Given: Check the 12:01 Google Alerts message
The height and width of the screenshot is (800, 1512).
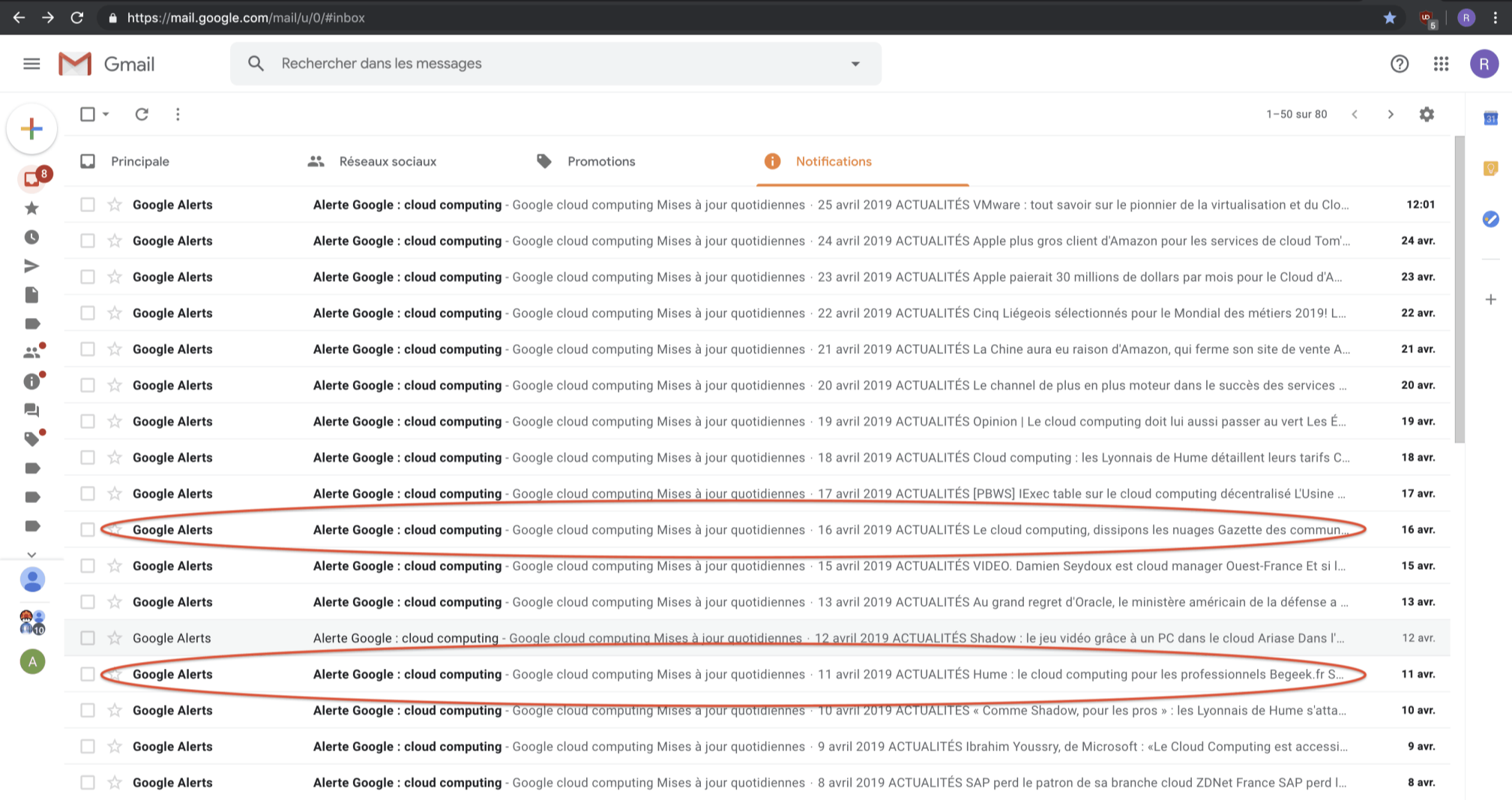Looking at the screenshot, I should click(x=88, y=205).
